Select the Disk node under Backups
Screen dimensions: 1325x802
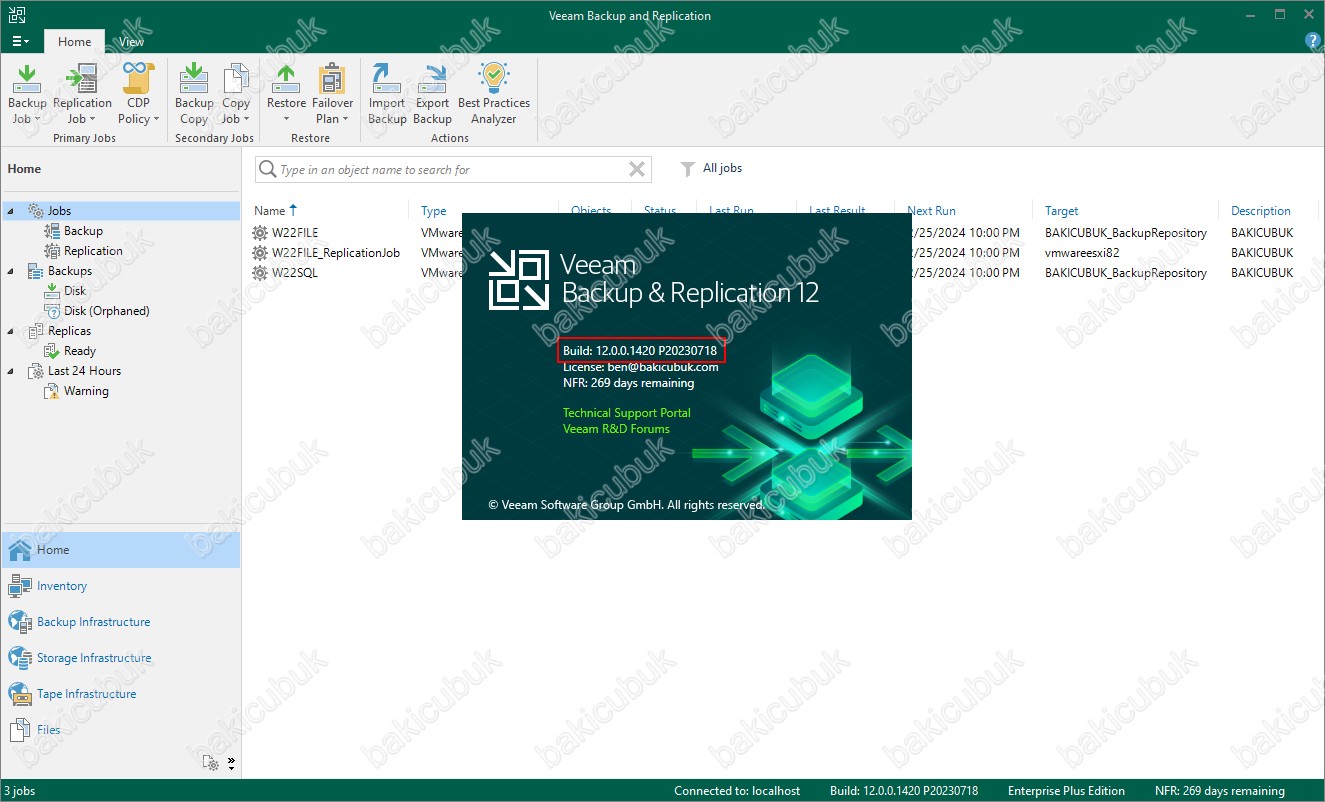(75, 291)
